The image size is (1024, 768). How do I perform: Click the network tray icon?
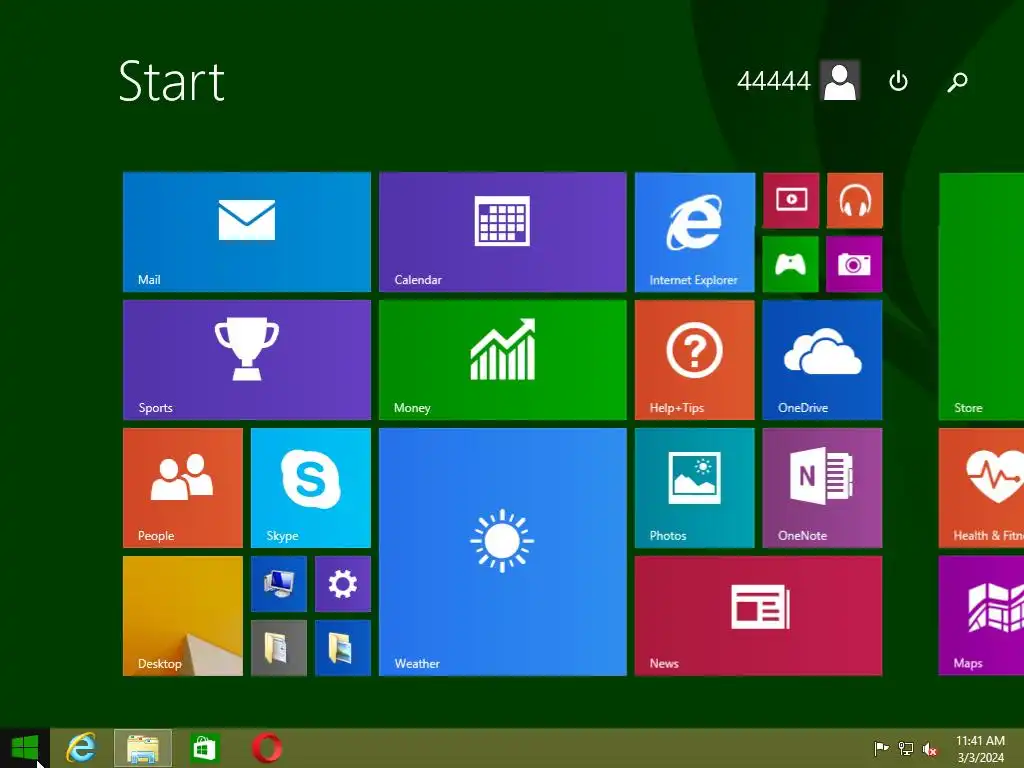[x=906, y=748]
